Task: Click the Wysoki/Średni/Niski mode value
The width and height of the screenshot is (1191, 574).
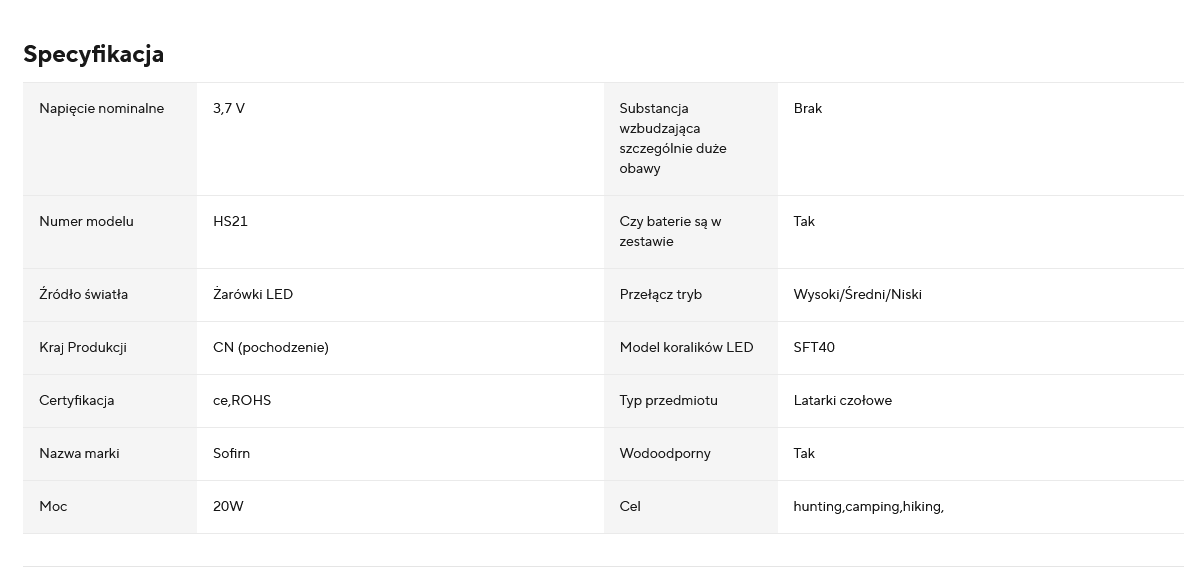Action: pos(858,295)
